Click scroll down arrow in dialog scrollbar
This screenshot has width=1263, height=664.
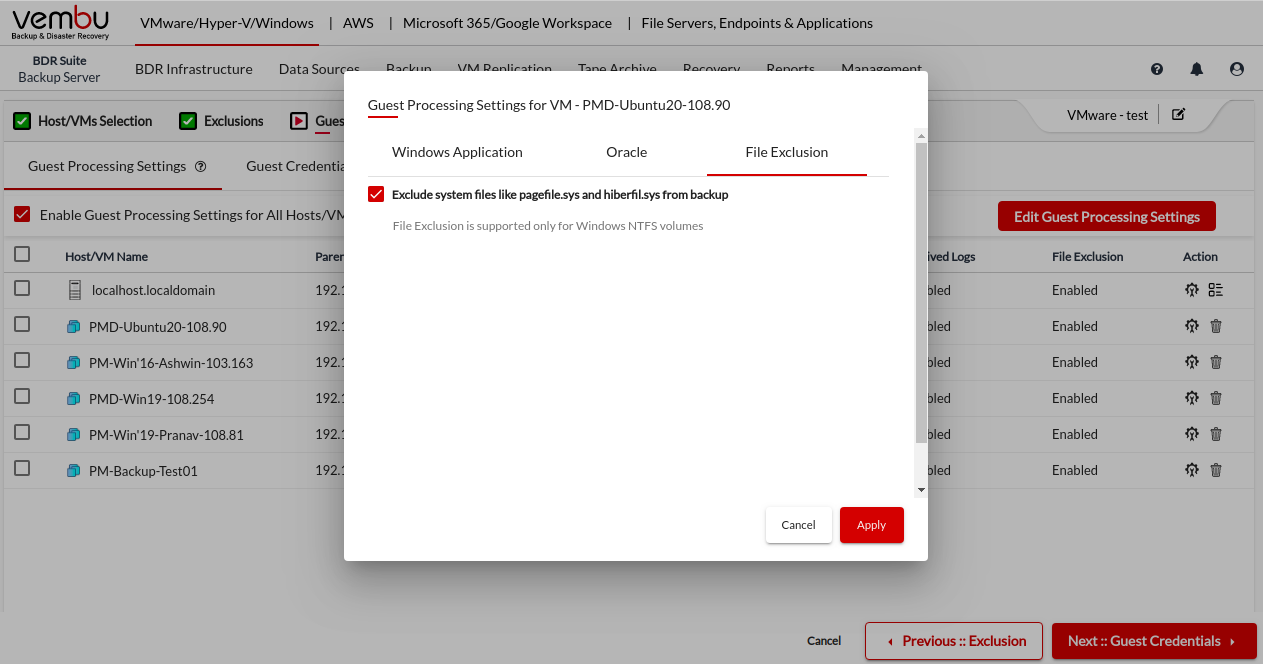pos(921,490)
